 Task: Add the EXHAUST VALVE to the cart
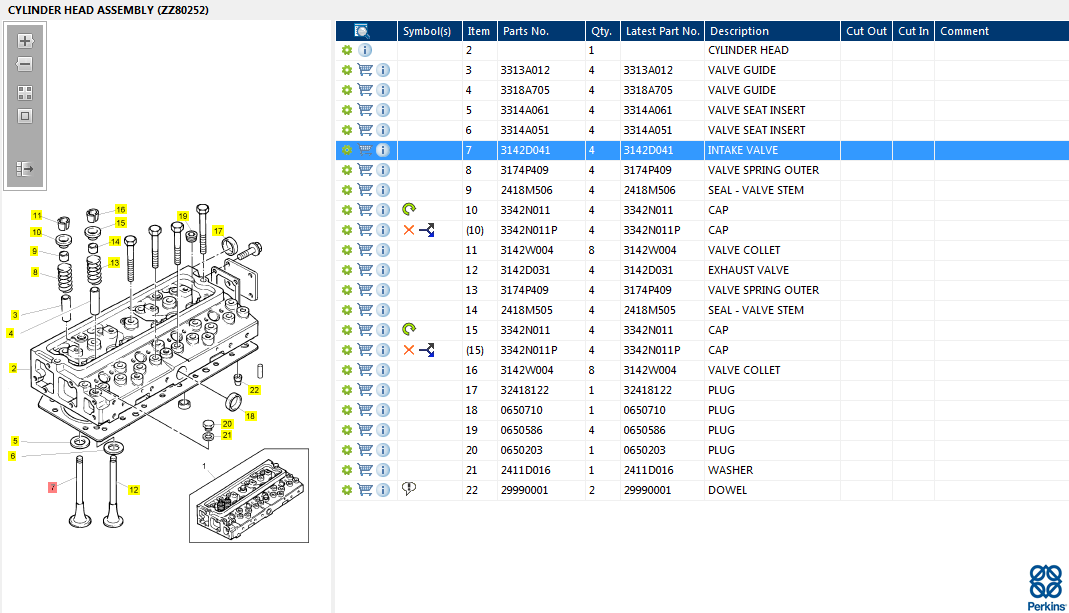coord(365,270)
